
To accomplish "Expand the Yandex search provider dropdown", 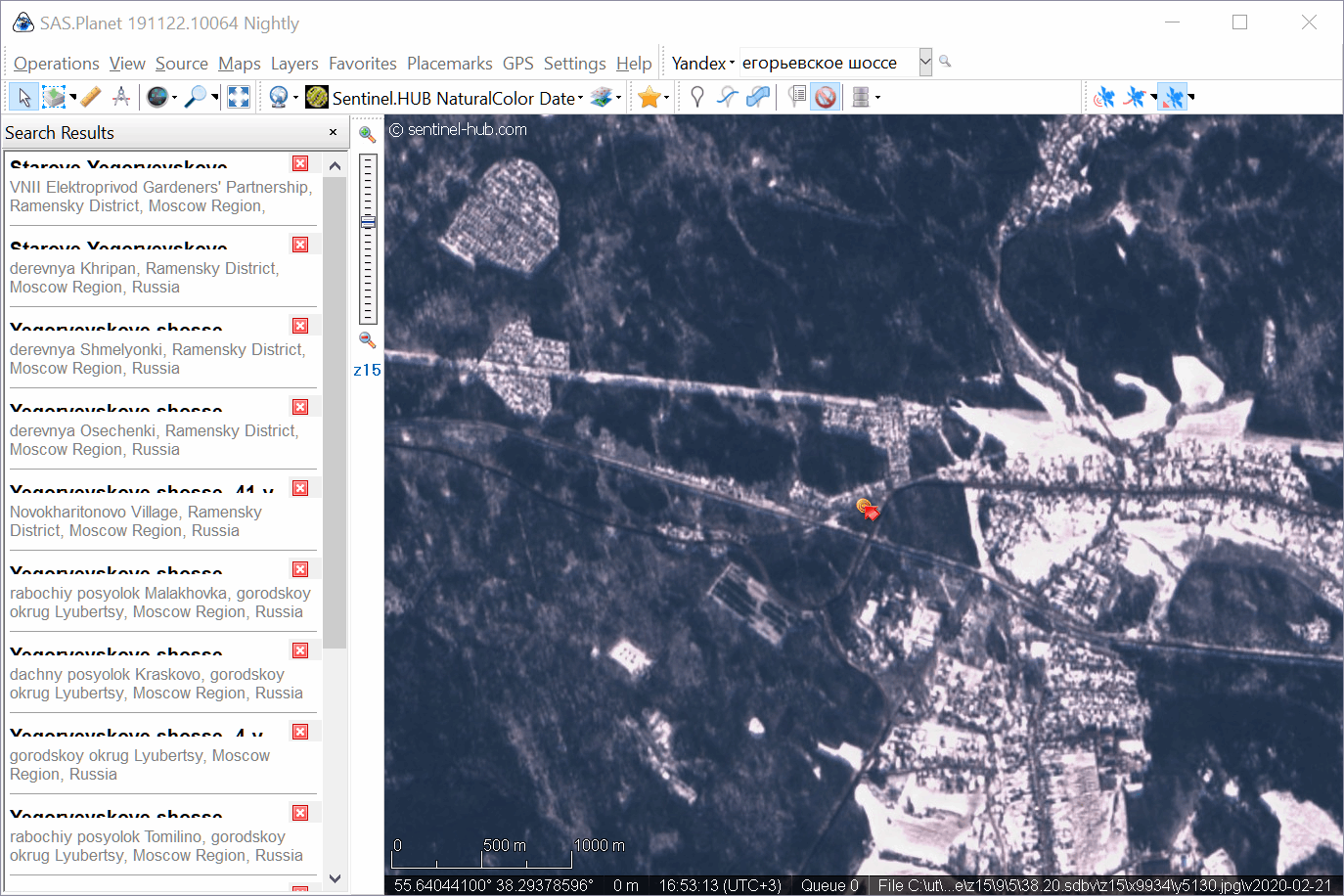I will 702,63.
